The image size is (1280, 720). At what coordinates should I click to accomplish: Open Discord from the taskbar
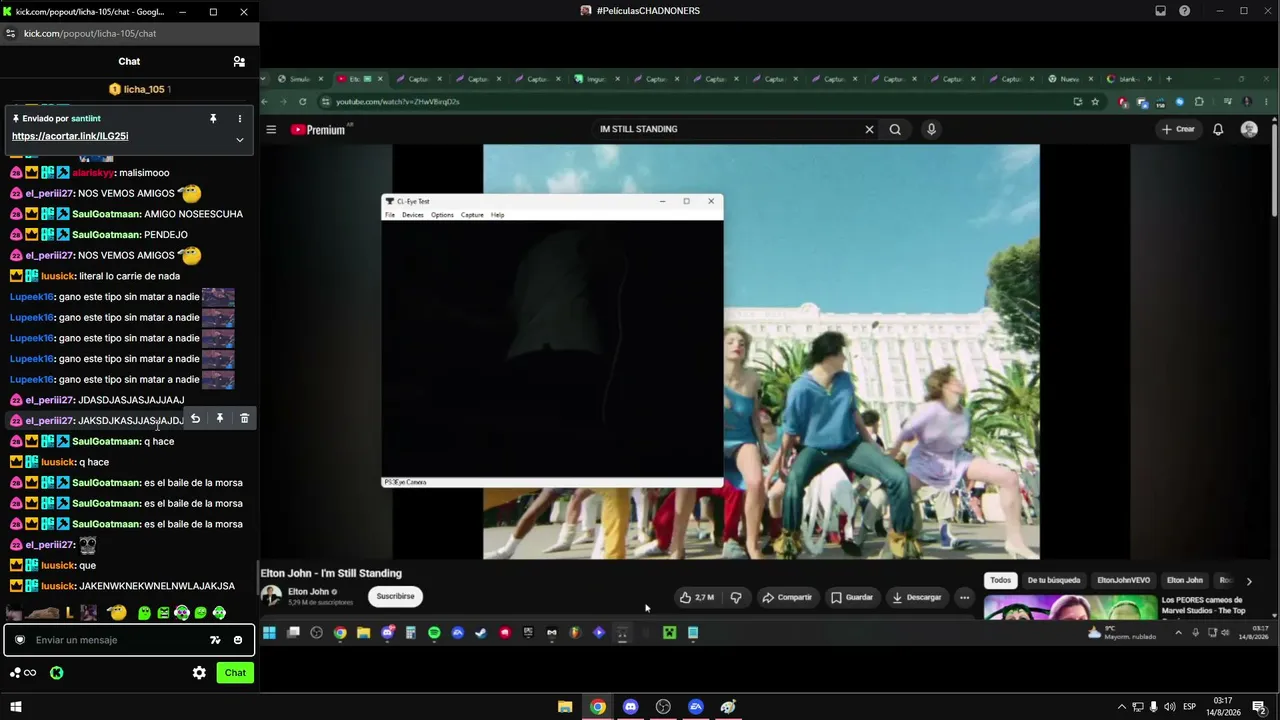pyautogui.click(x=630, y=707)
